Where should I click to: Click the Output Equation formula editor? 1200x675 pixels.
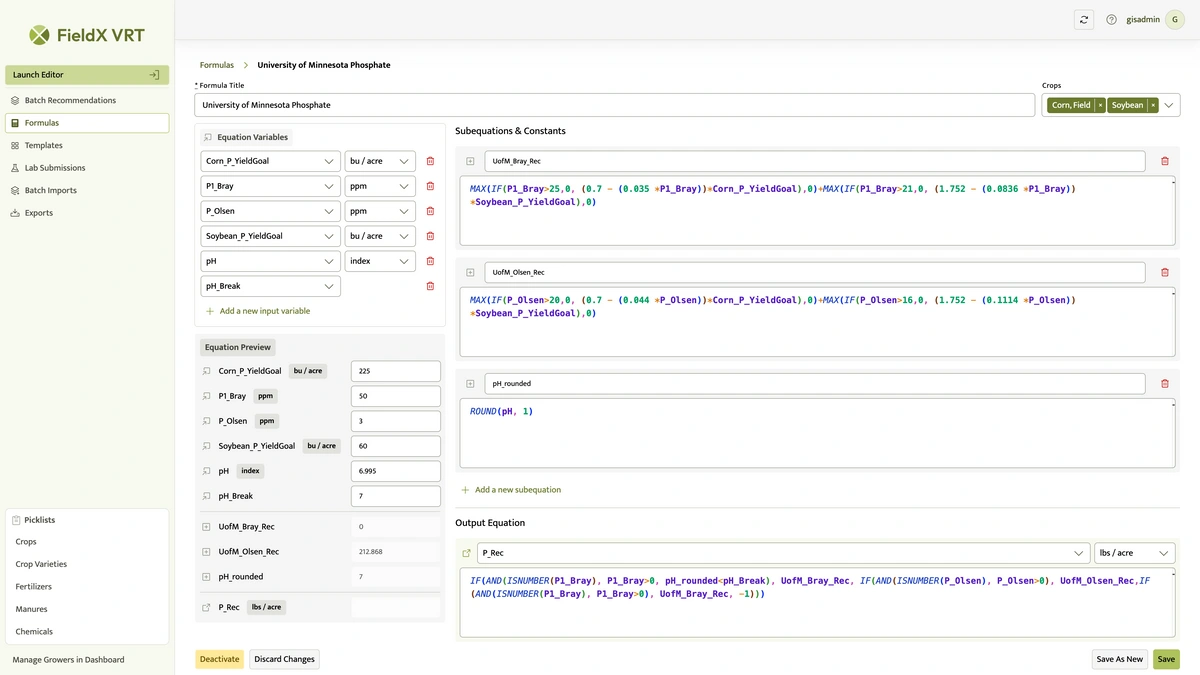[817, 602]
